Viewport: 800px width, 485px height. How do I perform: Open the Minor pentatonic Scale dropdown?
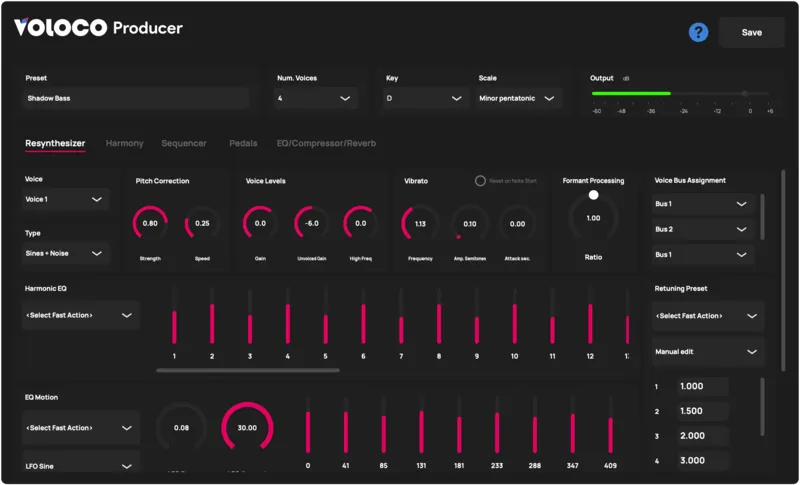coord(520,99)
